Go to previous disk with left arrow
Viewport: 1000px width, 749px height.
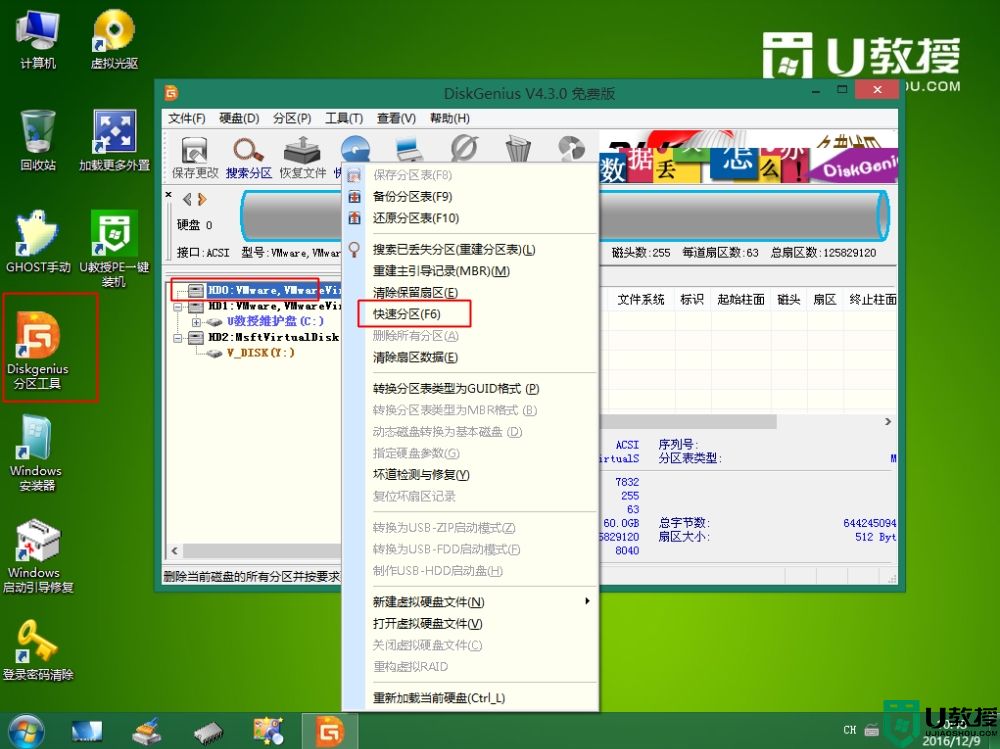[187, 199]
